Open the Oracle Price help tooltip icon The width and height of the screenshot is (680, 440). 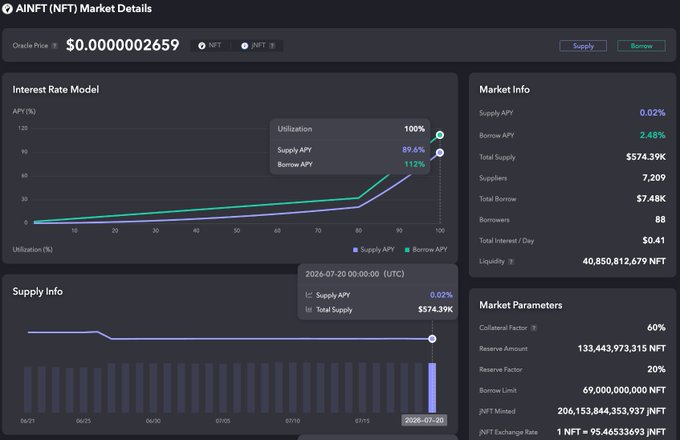[54, 46]
